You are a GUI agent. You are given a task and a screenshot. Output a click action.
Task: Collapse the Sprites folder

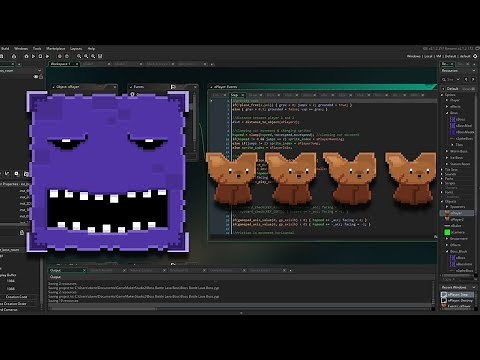point(443,95)
